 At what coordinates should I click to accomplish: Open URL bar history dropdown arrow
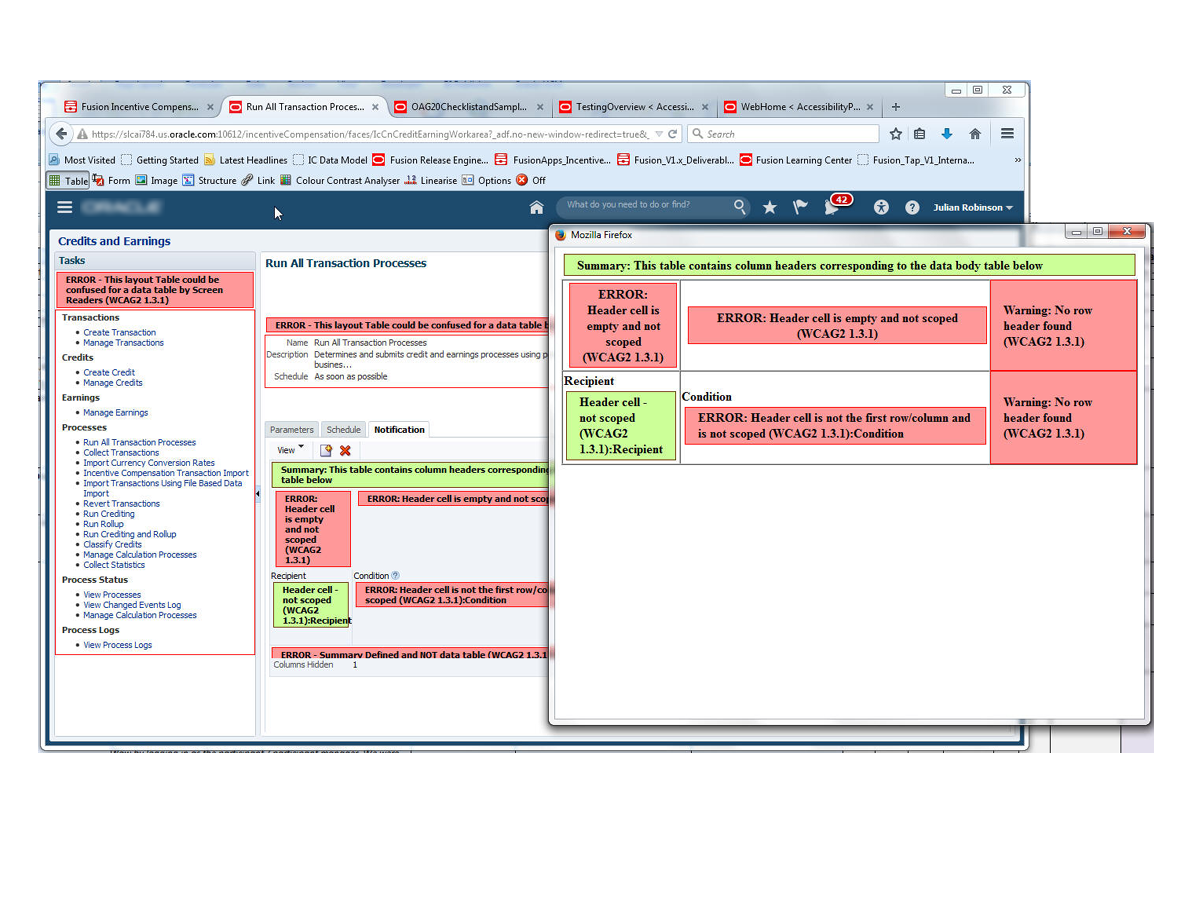pyautogui.click(x=658, y=133)
